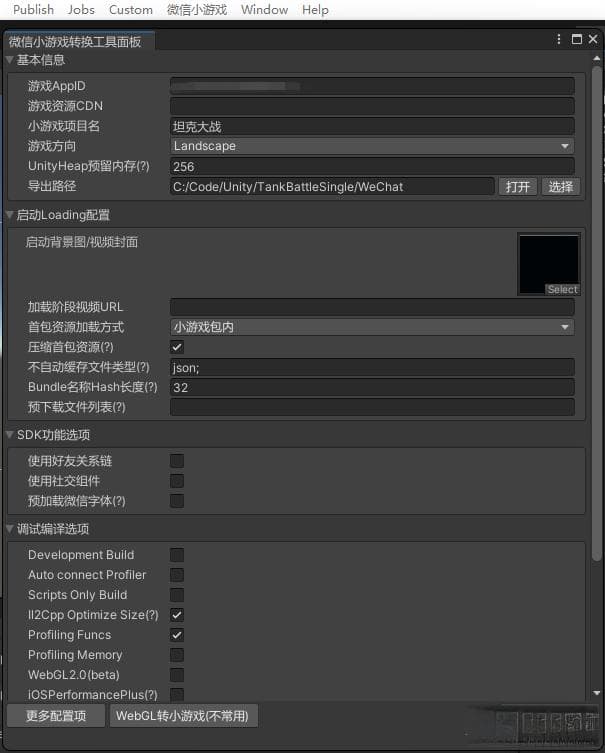Enable Profiling Memory checkbox
605x753 pixels.
point(177,655)
